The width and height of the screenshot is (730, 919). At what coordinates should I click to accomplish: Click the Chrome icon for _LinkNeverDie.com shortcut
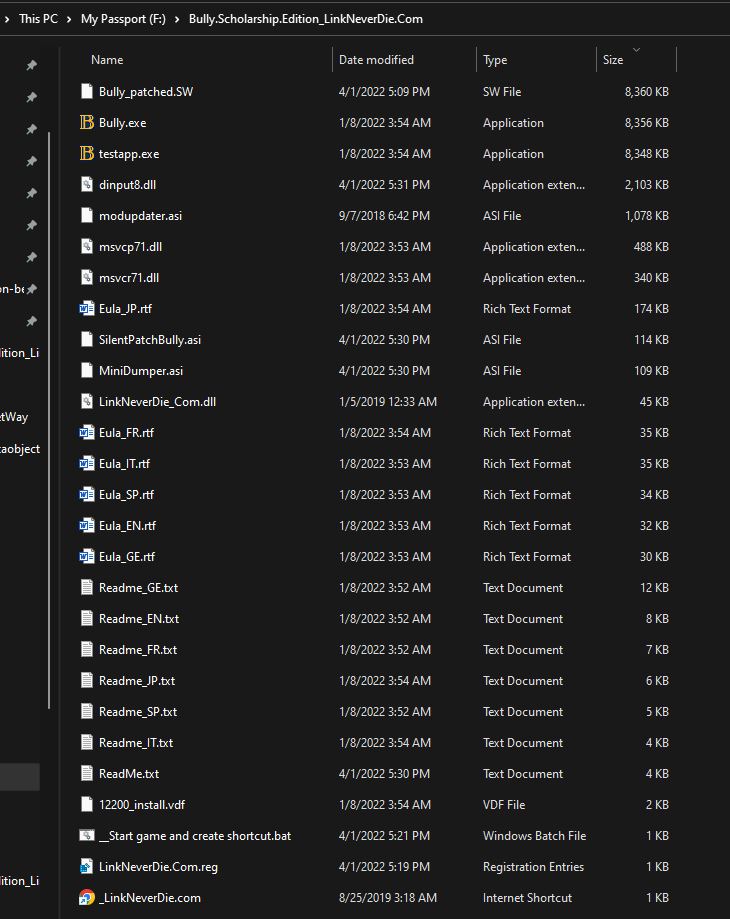[x=86, y=898]
